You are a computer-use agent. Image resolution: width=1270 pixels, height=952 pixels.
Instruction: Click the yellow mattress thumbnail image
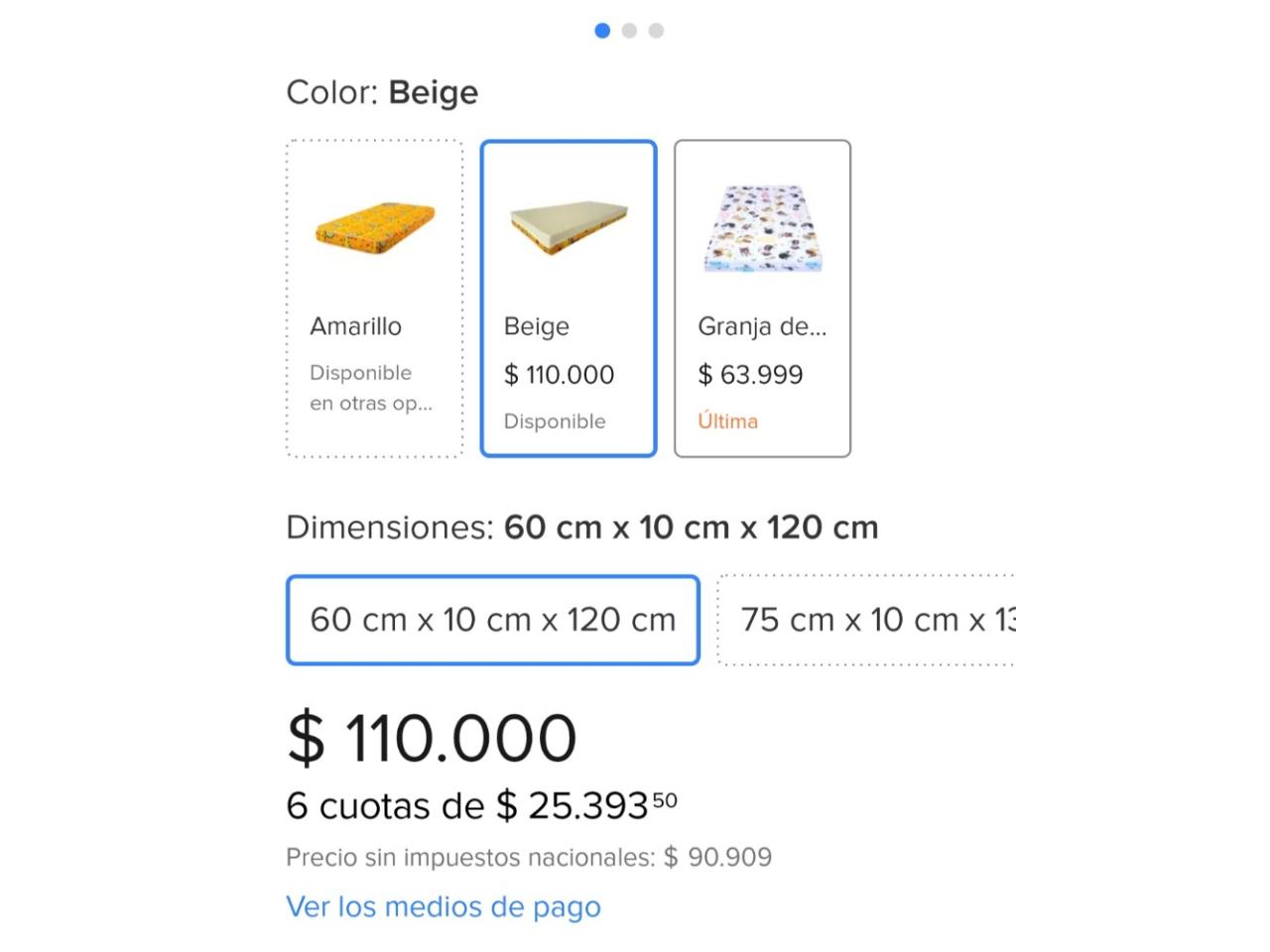coord(375,228)
